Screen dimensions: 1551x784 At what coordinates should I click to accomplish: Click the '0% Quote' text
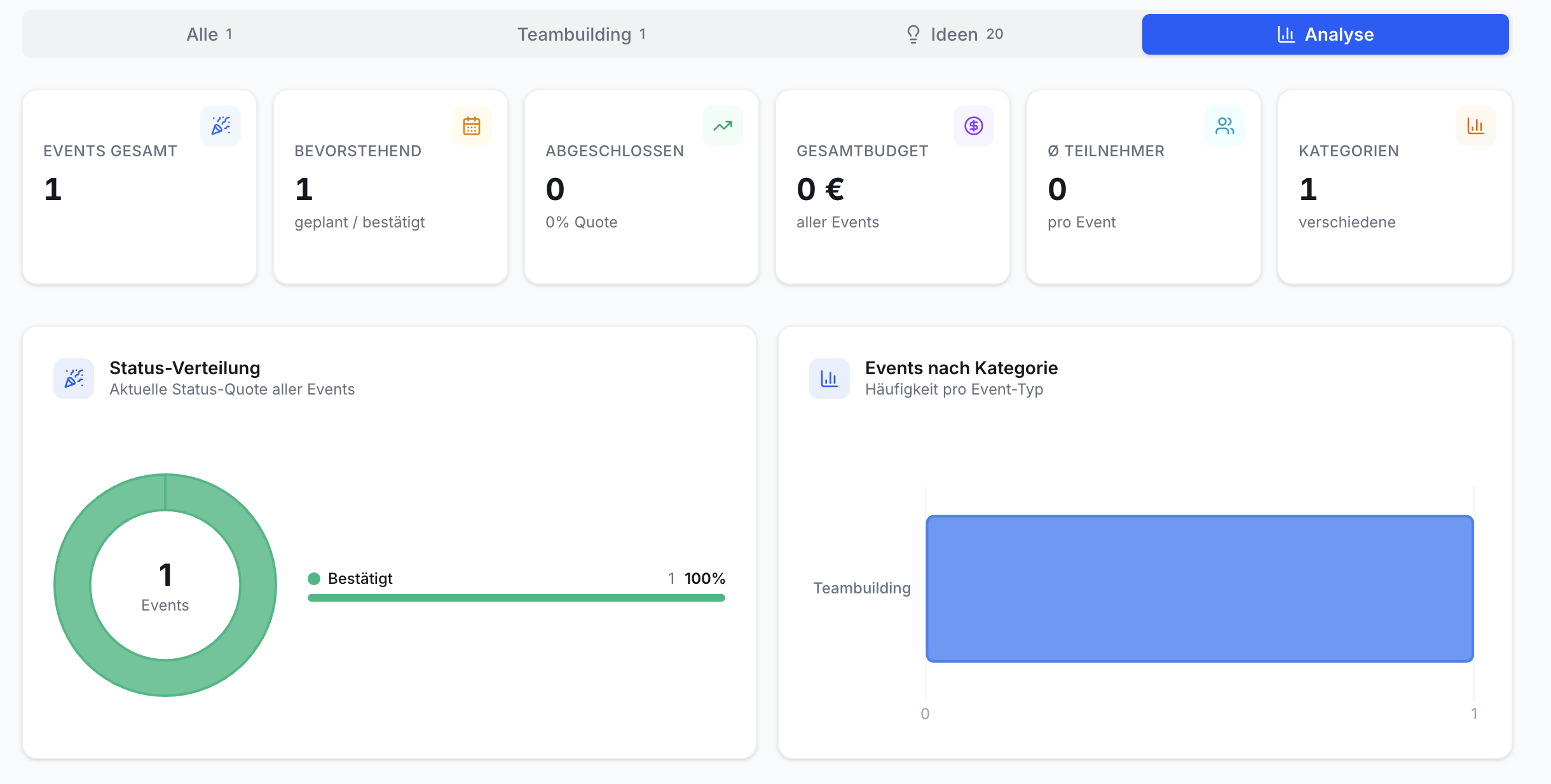coord(582,222)
